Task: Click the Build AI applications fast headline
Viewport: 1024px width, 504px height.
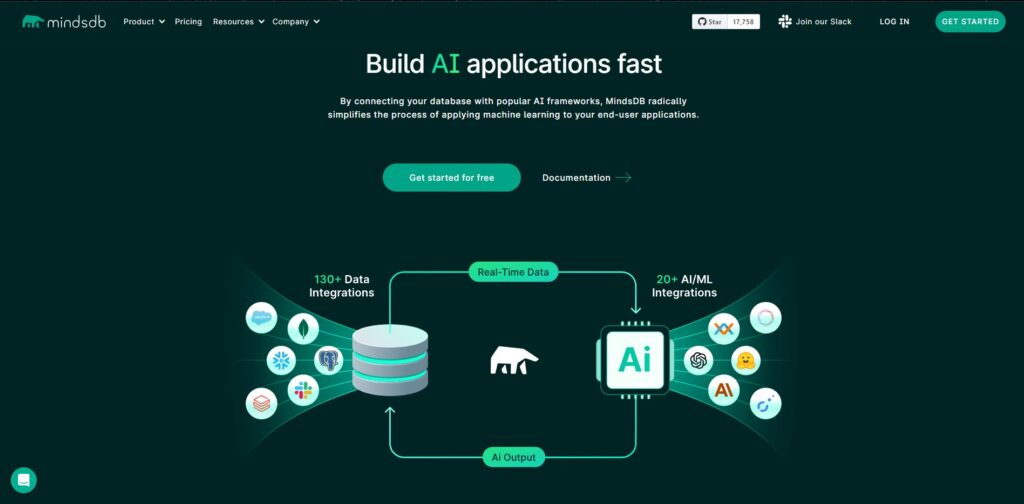Action: click(x=514, y=64)
